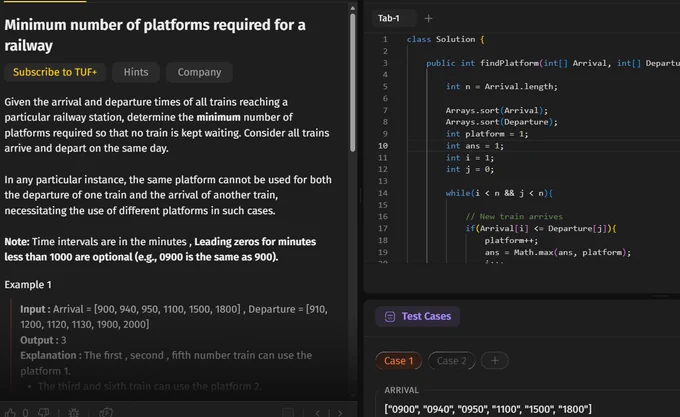Add a new test case with plus button
680x417 pixels.
coord(494,361)
